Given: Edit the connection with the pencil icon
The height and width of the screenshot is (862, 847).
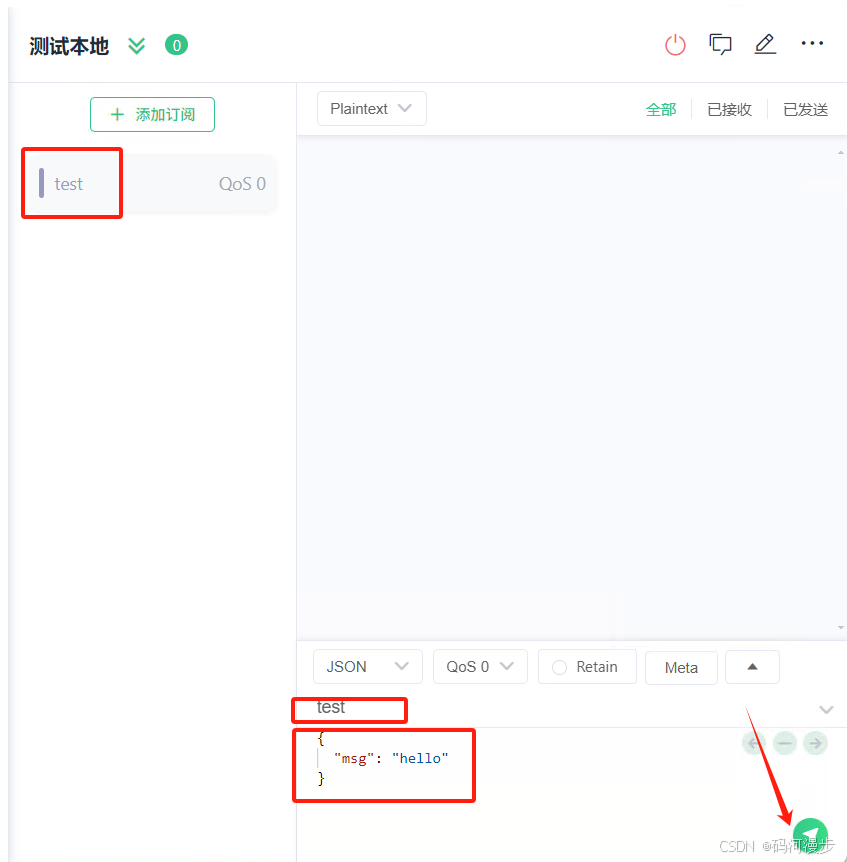Looking at the screenshot, I should click(765, 44).
